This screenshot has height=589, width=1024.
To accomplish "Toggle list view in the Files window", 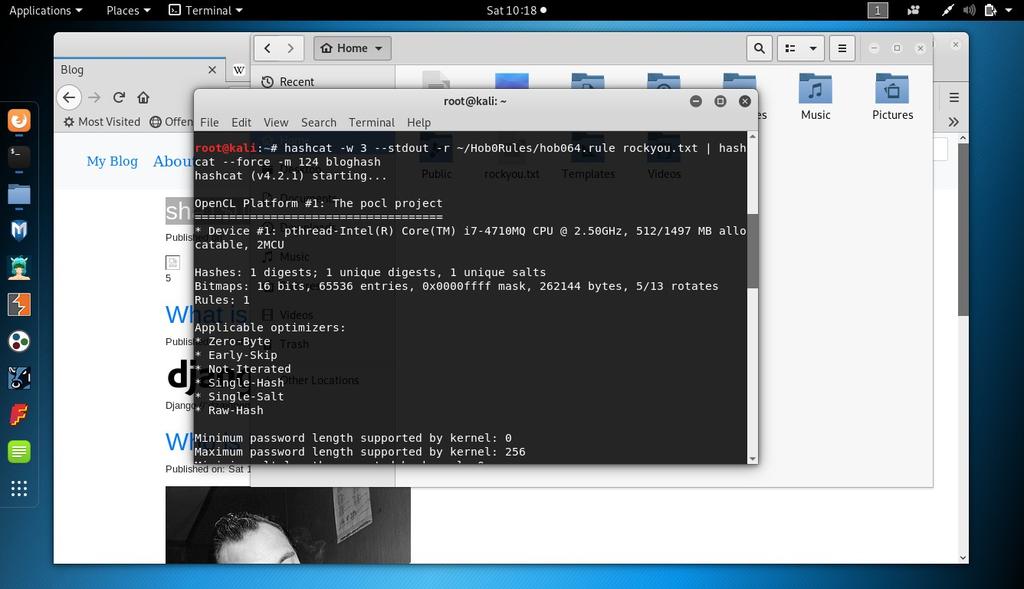I will click(790, 48).
